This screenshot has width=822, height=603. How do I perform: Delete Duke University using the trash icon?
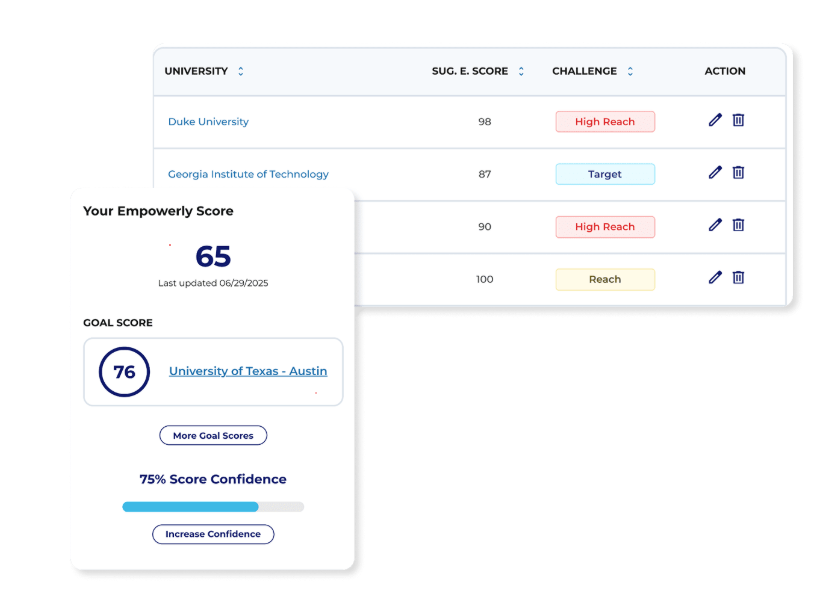click(x=738, y=120)
